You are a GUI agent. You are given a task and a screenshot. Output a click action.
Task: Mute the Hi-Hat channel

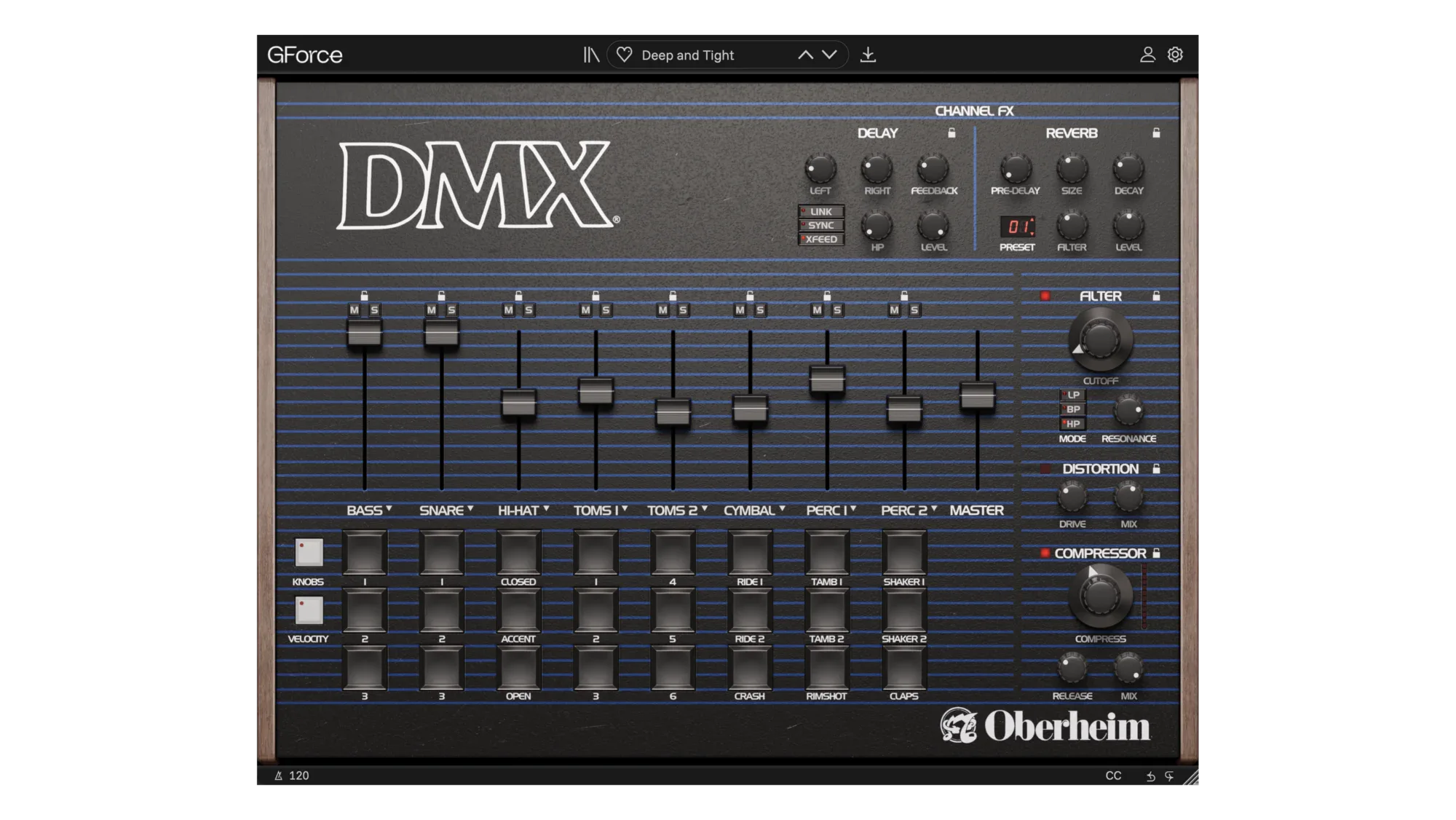point(509,310)
